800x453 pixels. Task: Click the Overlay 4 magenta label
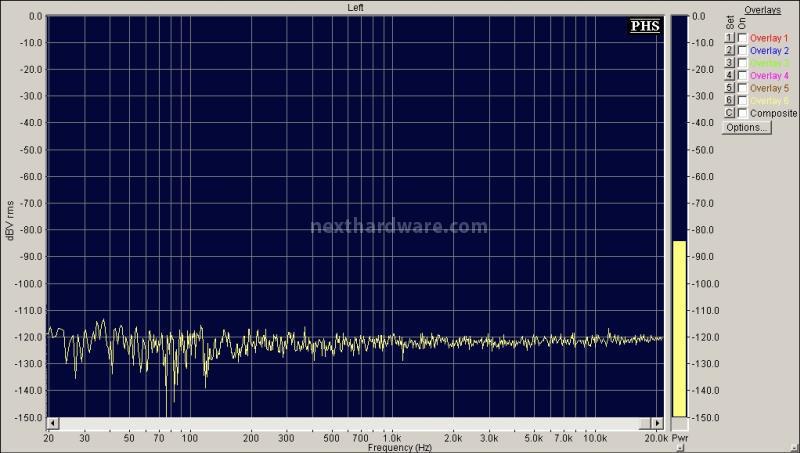coord(769,76)
